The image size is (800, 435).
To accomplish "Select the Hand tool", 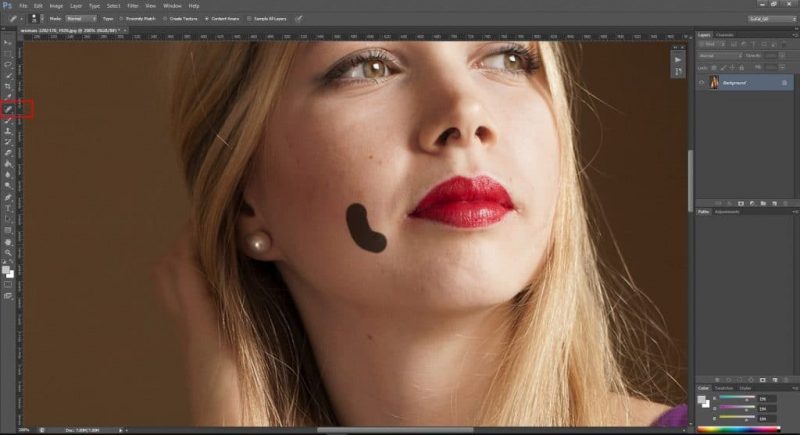I will coord(8,242).
